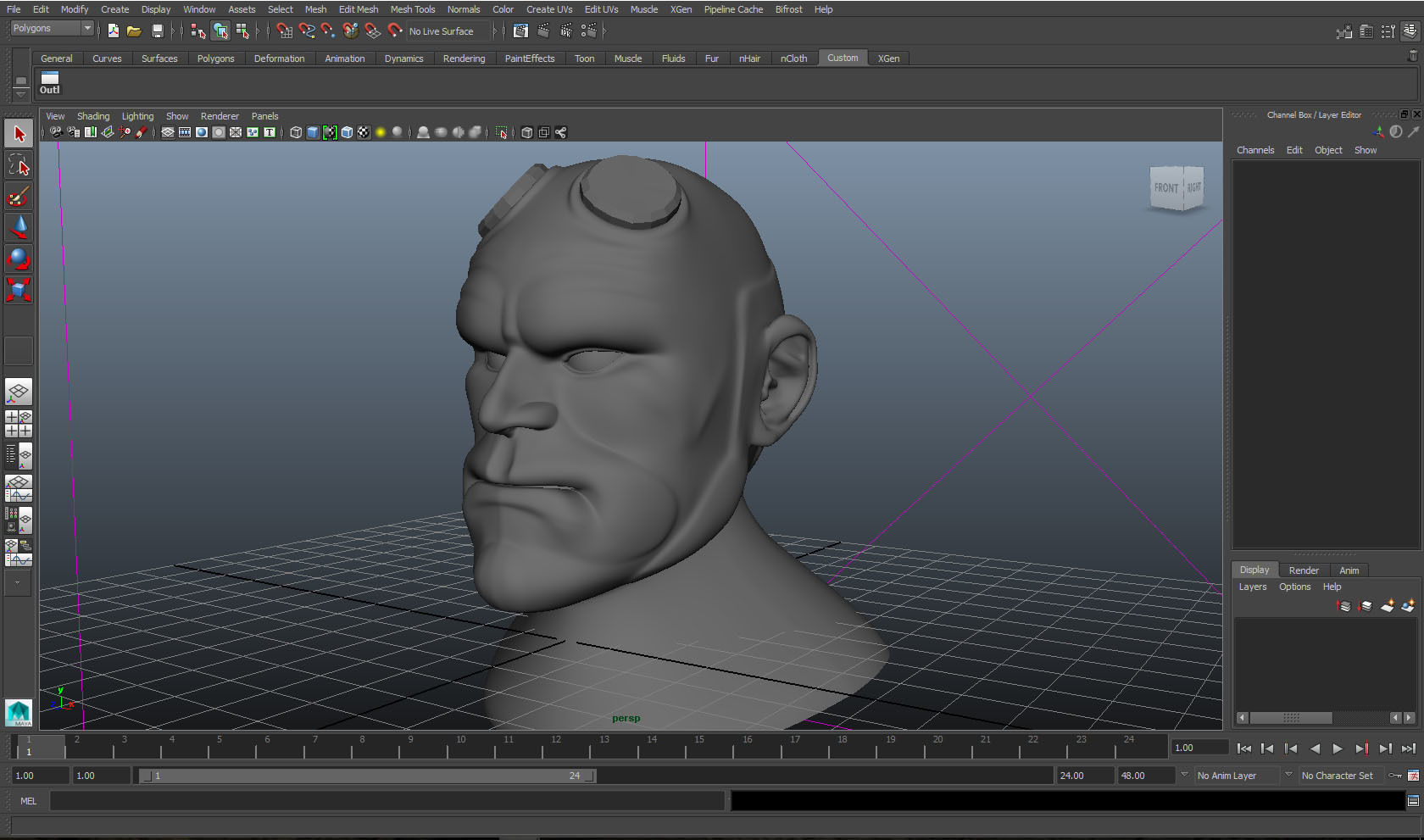This screenshot has height=840, width=1424.
Task: Toggle isolate select in viewport
Action: [502, 132]
